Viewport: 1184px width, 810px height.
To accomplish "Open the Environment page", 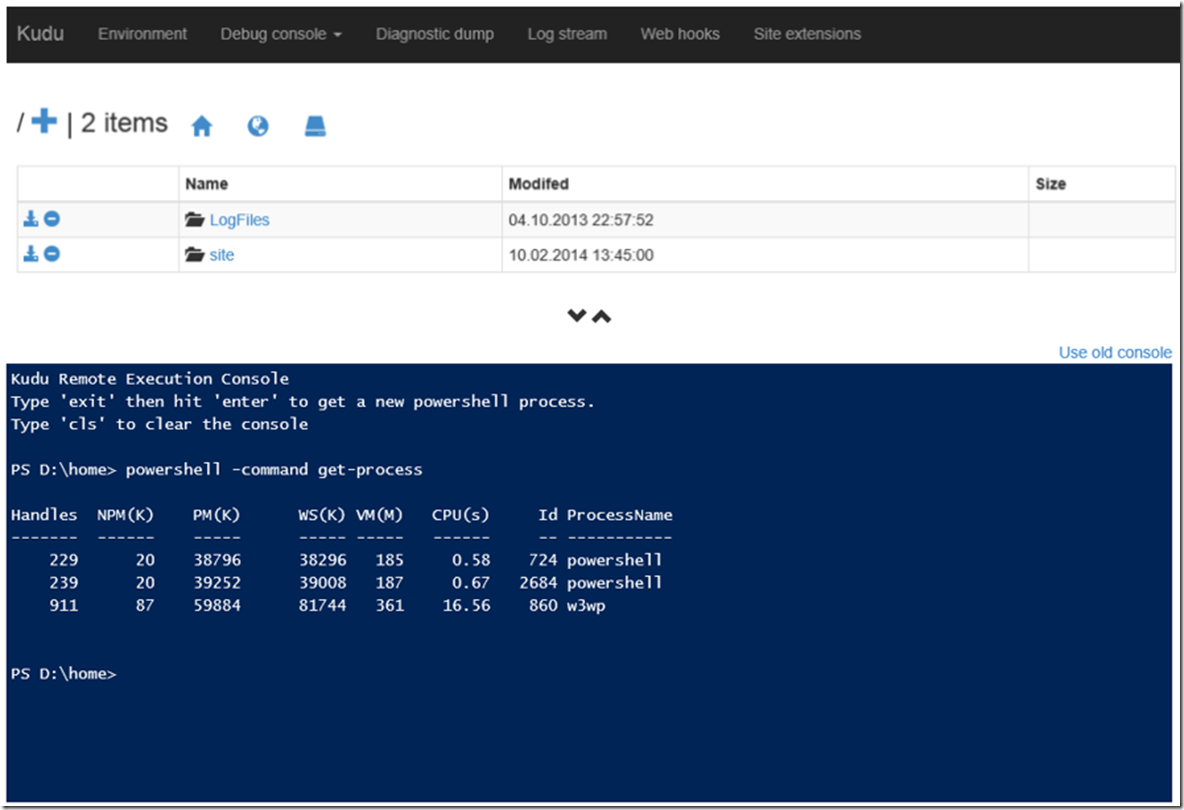I will [x=142, y=34].
